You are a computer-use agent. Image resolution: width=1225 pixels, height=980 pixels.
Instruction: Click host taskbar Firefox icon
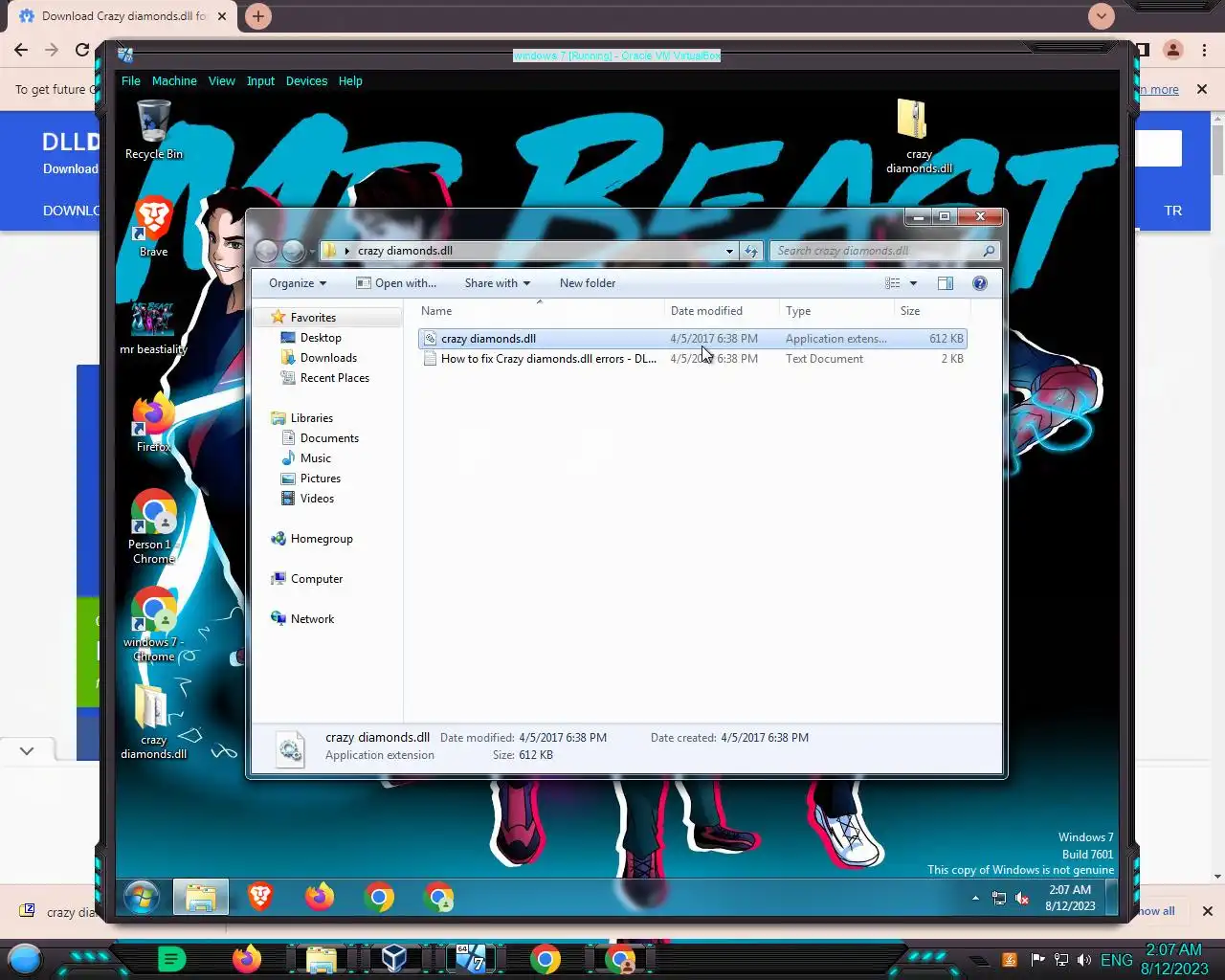(247, 958)
